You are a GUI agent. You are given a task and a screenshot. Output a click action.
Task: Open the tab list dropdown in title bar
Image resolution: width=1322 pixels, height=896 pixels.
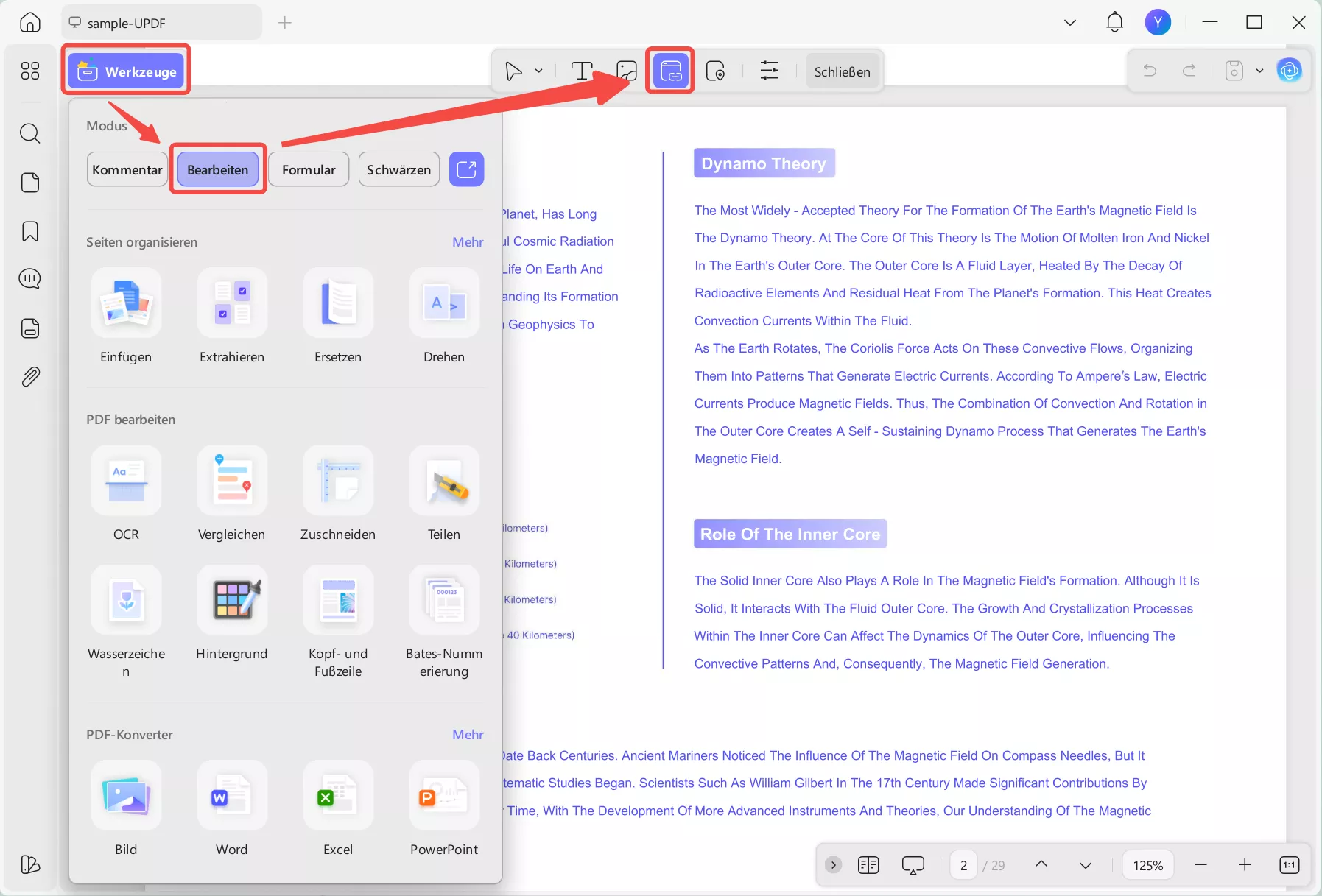point(1070,23)
